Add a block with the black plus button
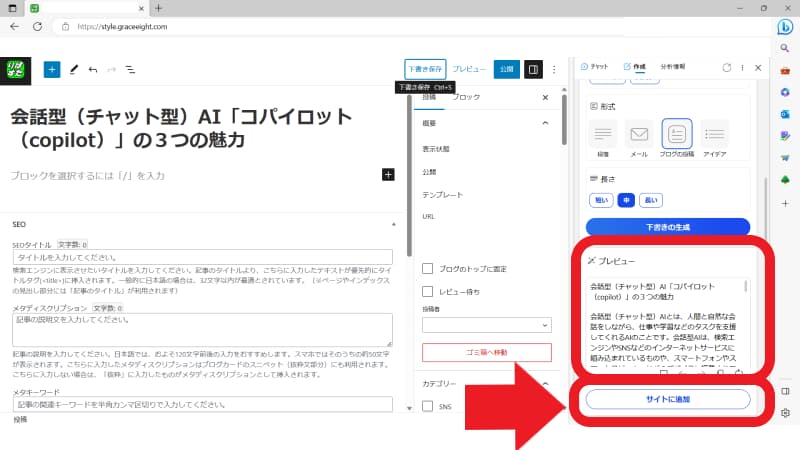The width and height of the screenshot is (800, 450). pos(388,174)
